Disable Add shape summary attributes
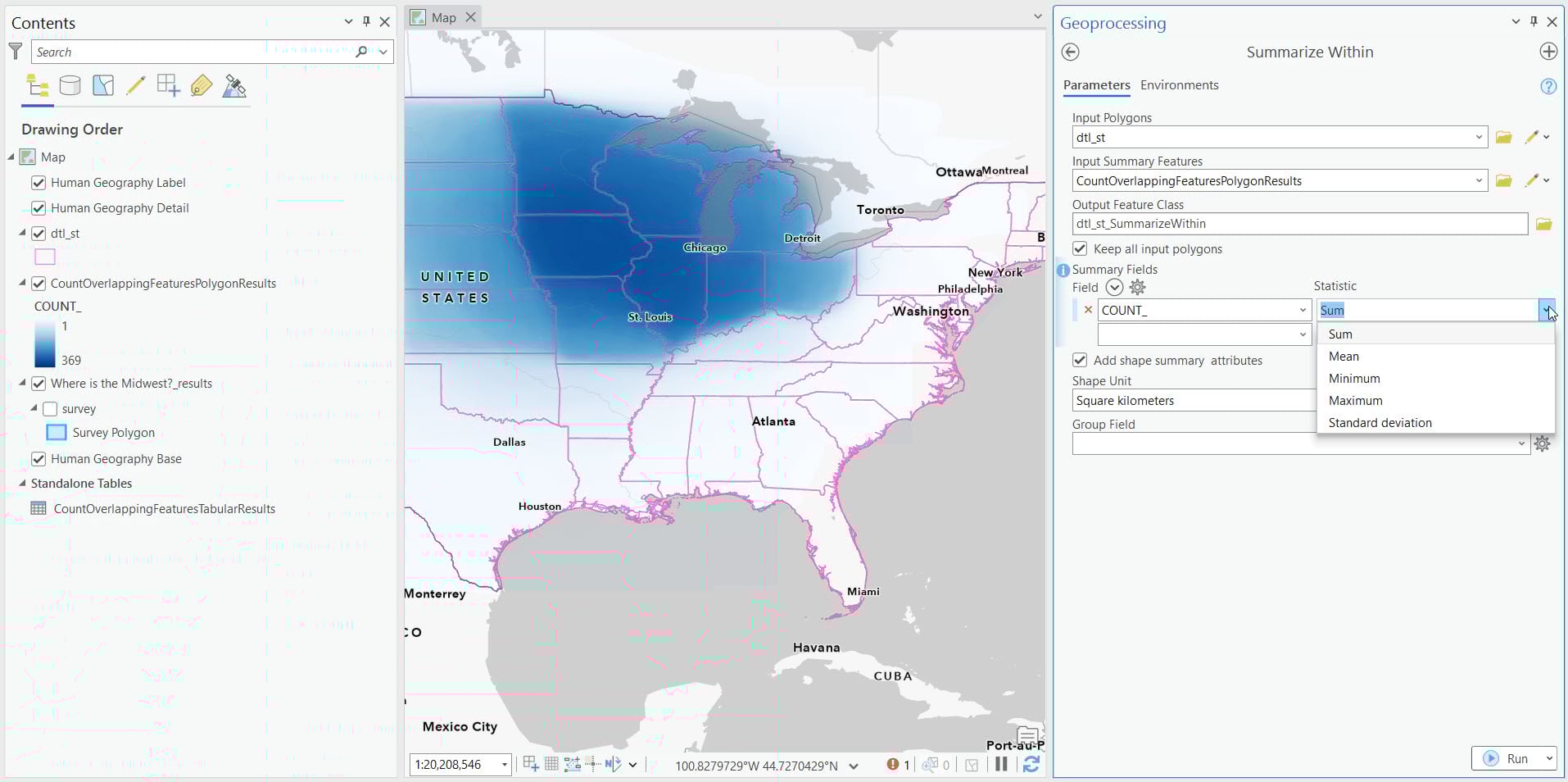The image size is (1568, 782). (1080, 360)
